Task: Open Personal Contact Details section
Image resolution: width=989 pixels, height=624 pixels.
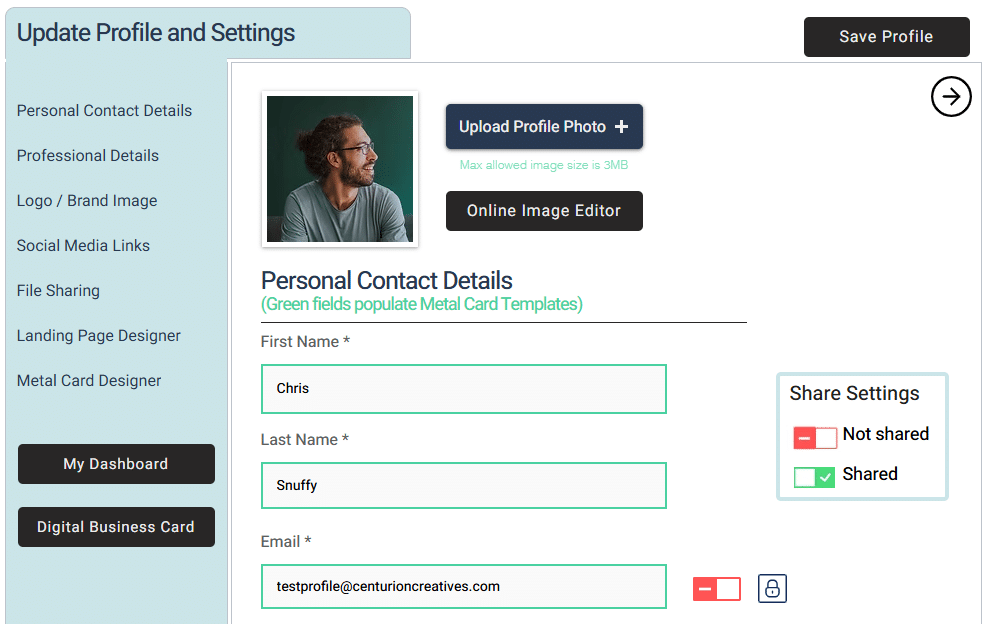Action: (x=104, y=111)
